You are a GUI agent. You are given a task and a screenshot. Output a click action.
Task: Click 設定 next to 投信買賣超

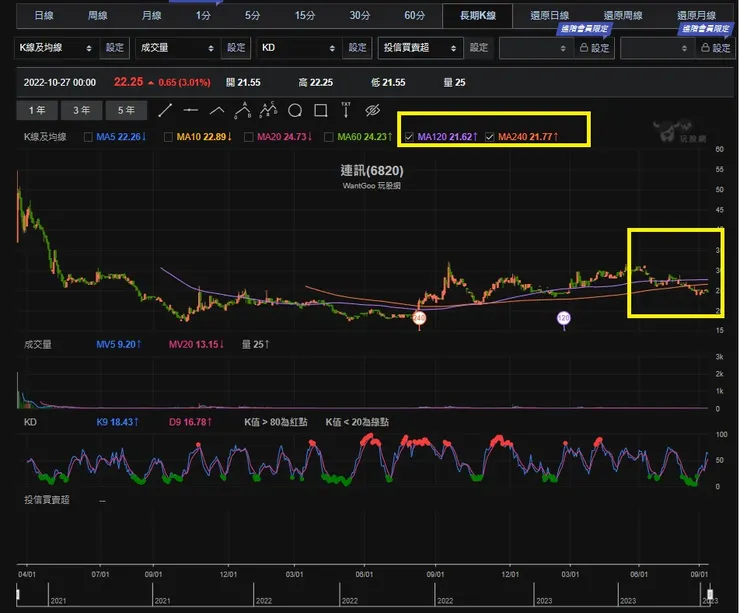479,48
